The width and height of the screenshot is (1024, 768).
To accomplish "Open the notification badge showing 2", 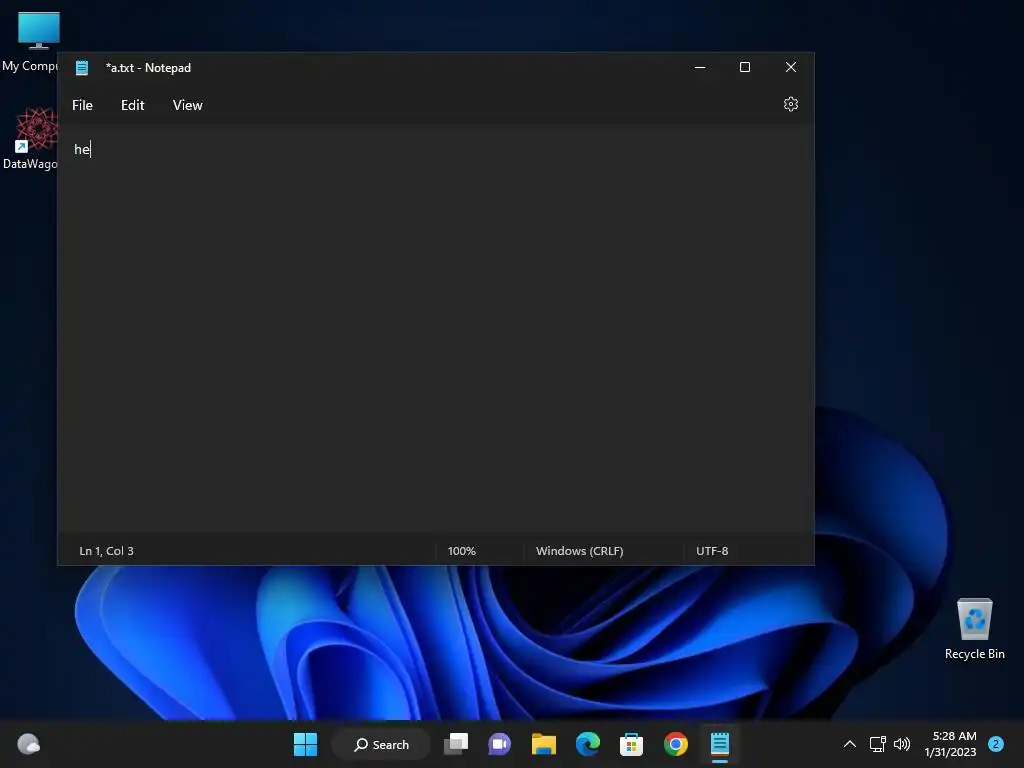I will [x=996, y=744].
